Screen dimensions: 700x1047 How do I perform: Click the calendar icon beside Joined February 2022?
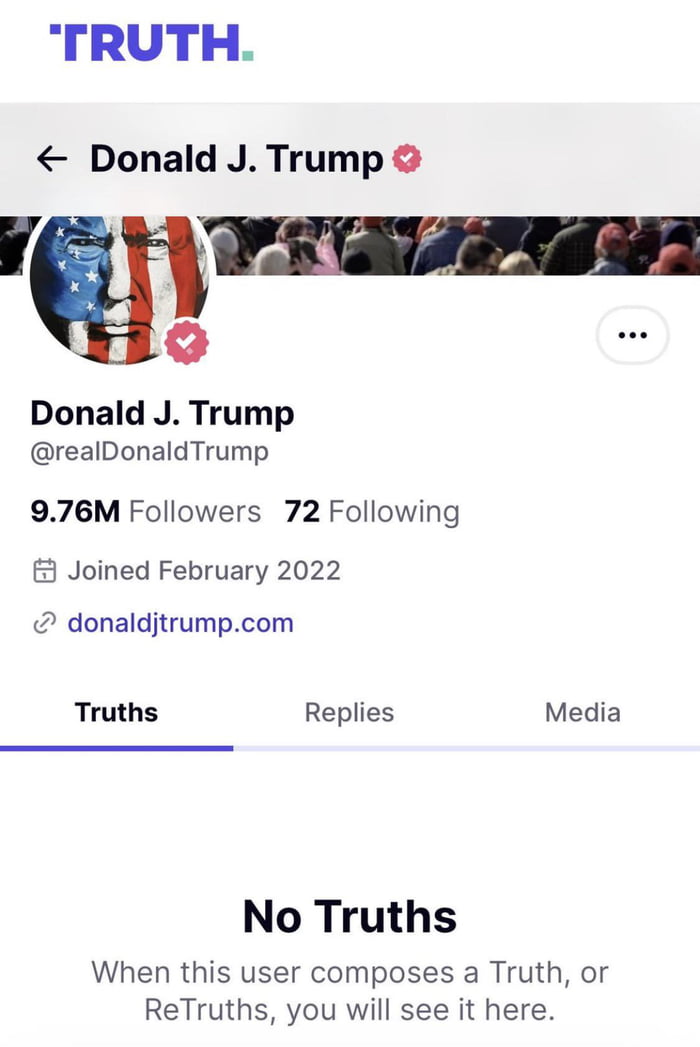pyautogui.click(x=43, y=571)
